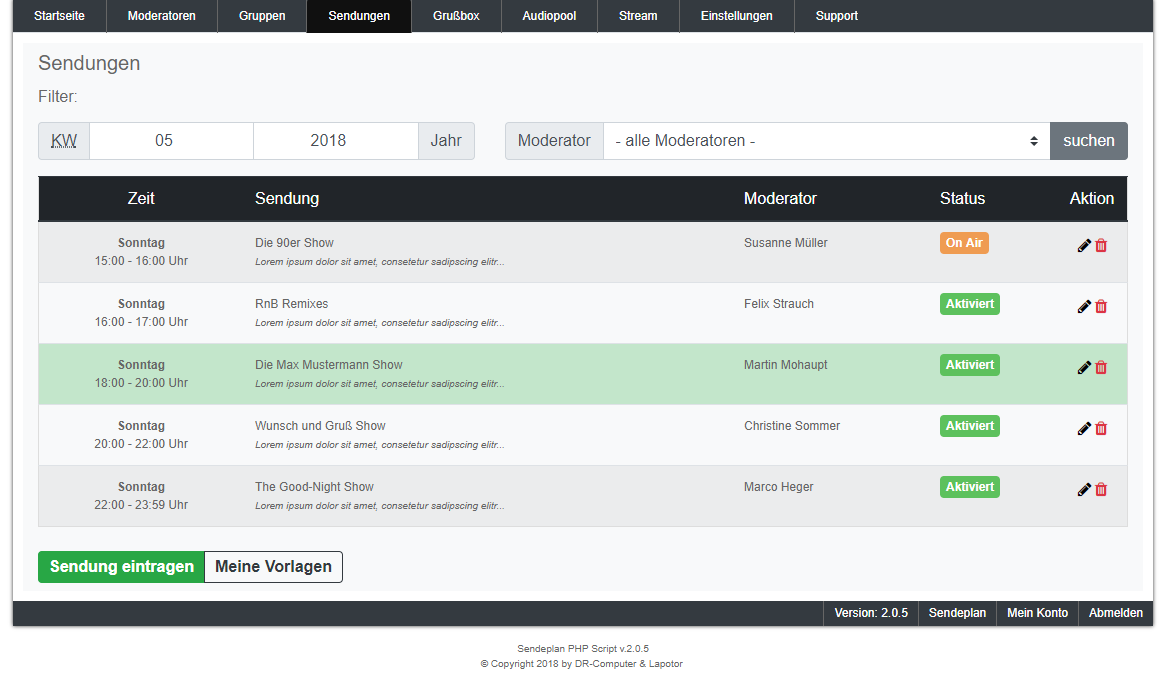This screenshot has height=681, width=1166.
Task: Click the Sendung eintragen button
Action: click(121, 567)
